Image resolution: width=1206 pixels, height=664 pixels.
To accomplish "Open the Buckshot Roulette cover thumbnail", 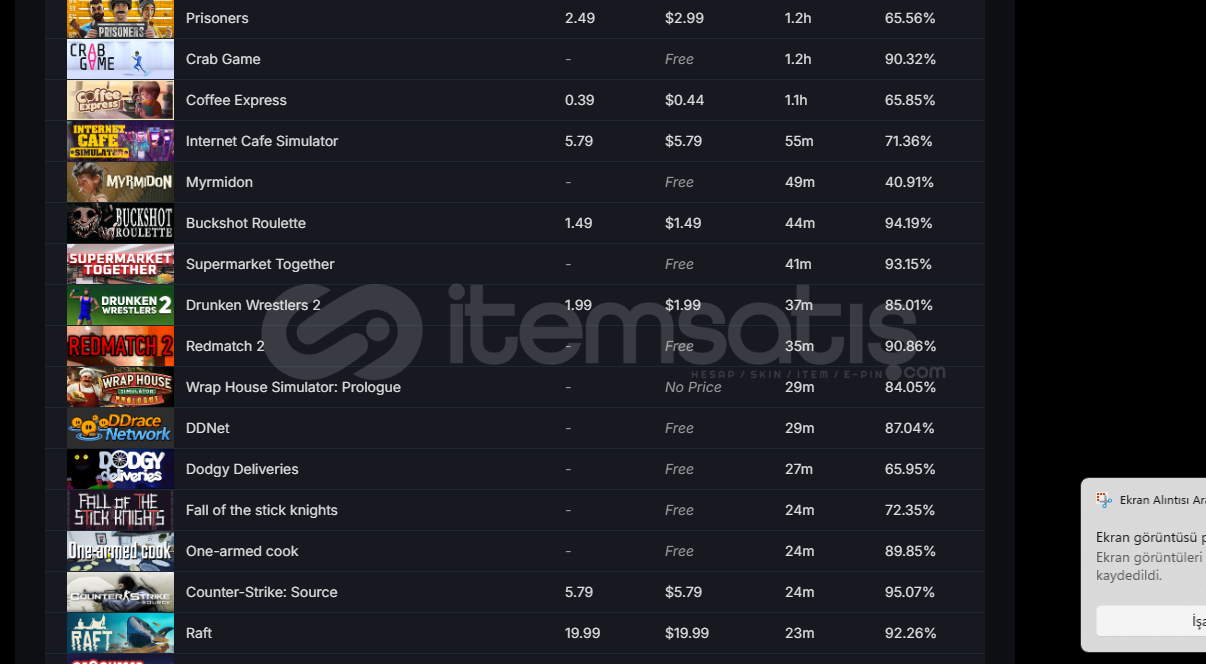I will (x=120, y=223).
